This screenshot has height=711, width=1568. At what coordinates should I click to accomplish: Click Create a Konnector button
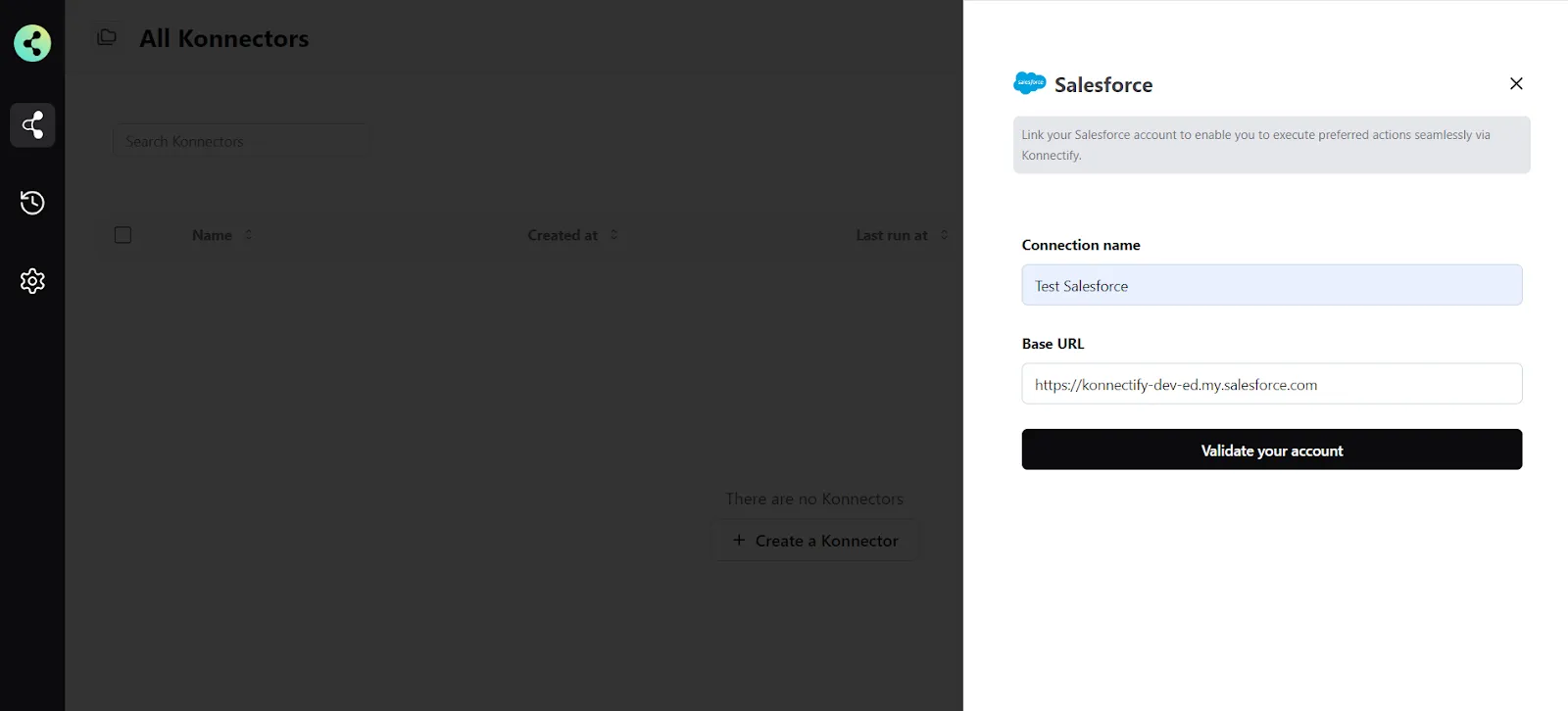(815, 541)
